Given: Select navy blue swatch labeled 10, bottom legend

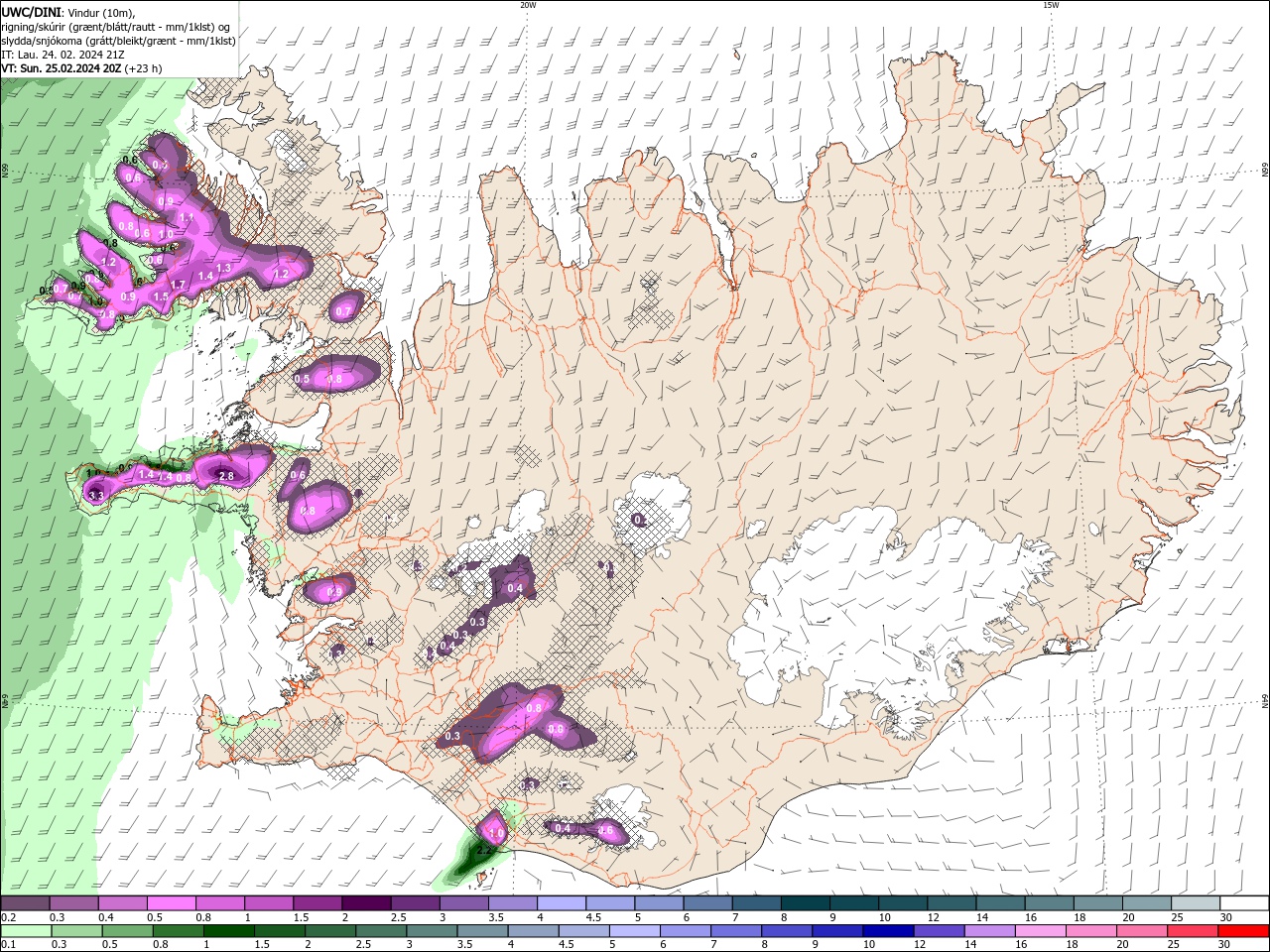Looking at the screenshot, I should coord(887,931).
